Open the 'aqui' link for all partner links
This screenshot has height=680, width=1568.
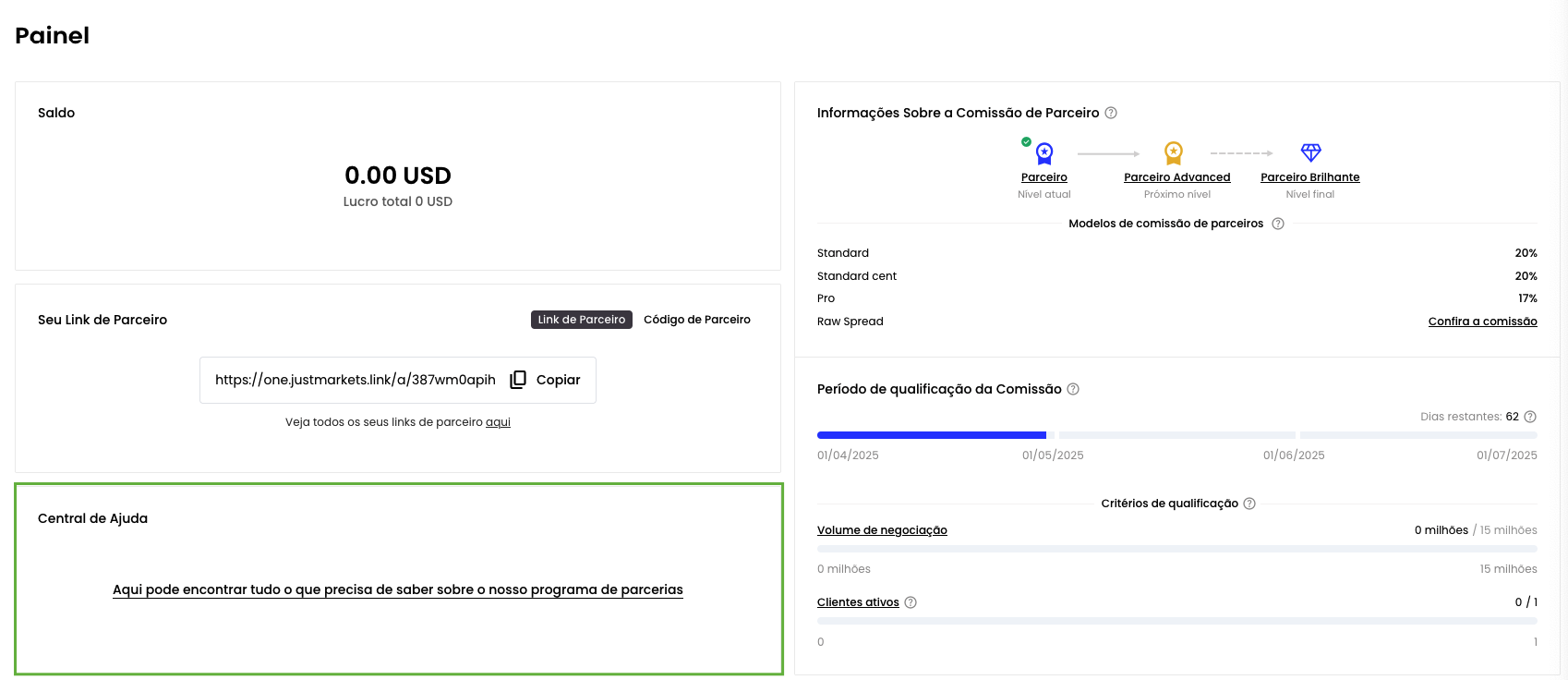[498, 422]
